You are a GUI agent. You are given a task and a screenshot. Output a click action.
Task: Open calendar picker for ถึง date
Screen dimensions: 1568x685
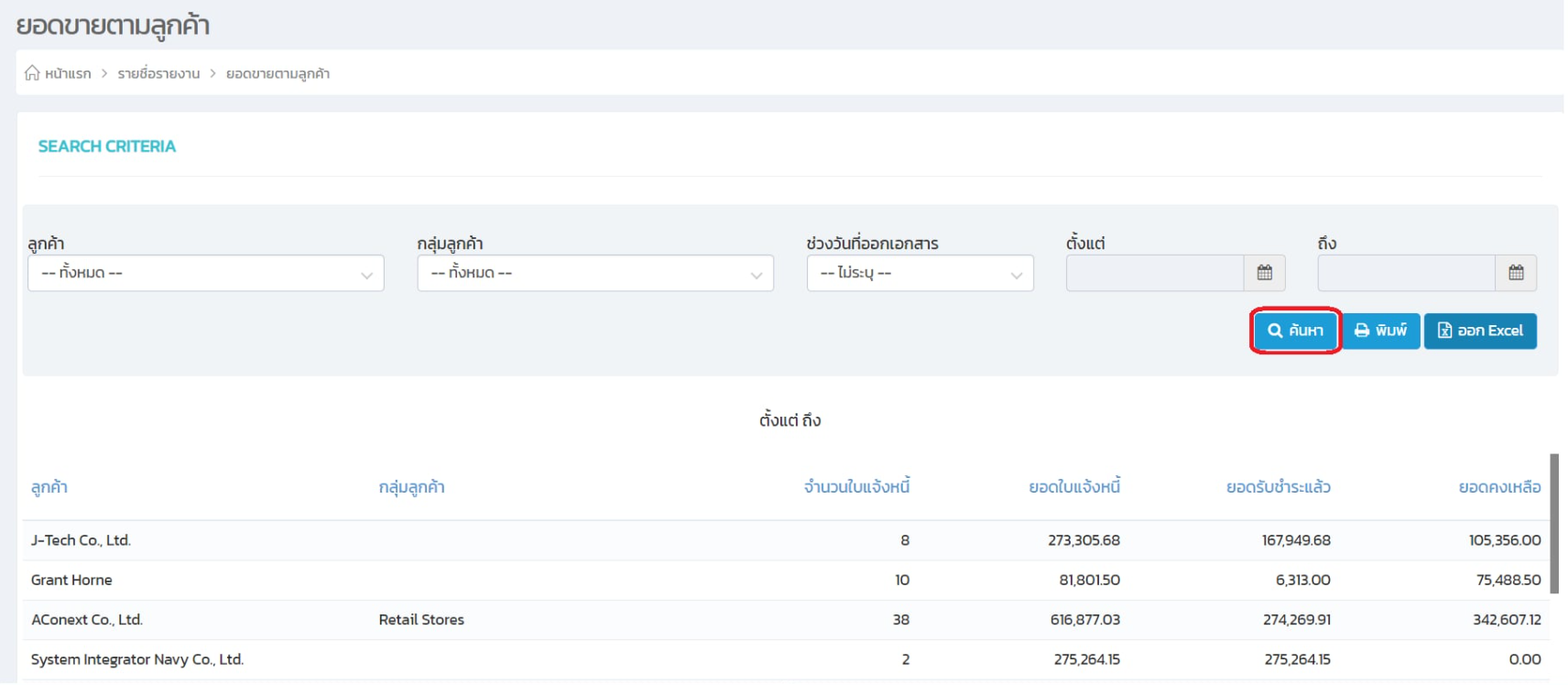coord(1516,273)
